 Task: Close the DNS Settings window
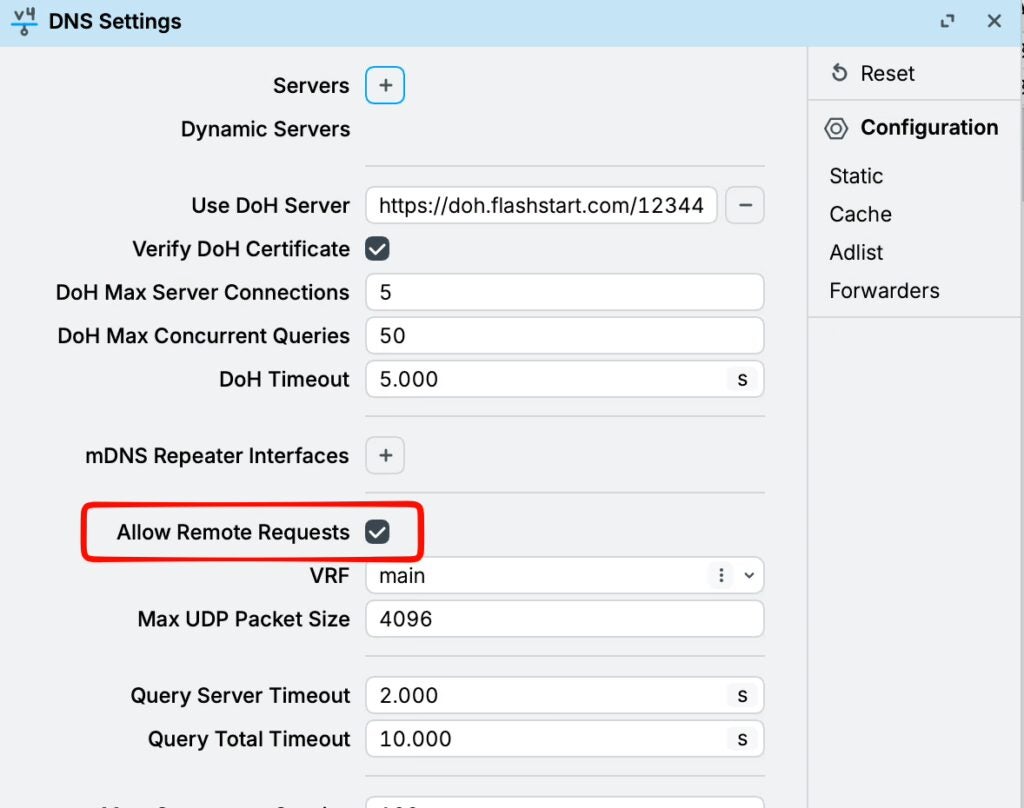tap(994, 21)
